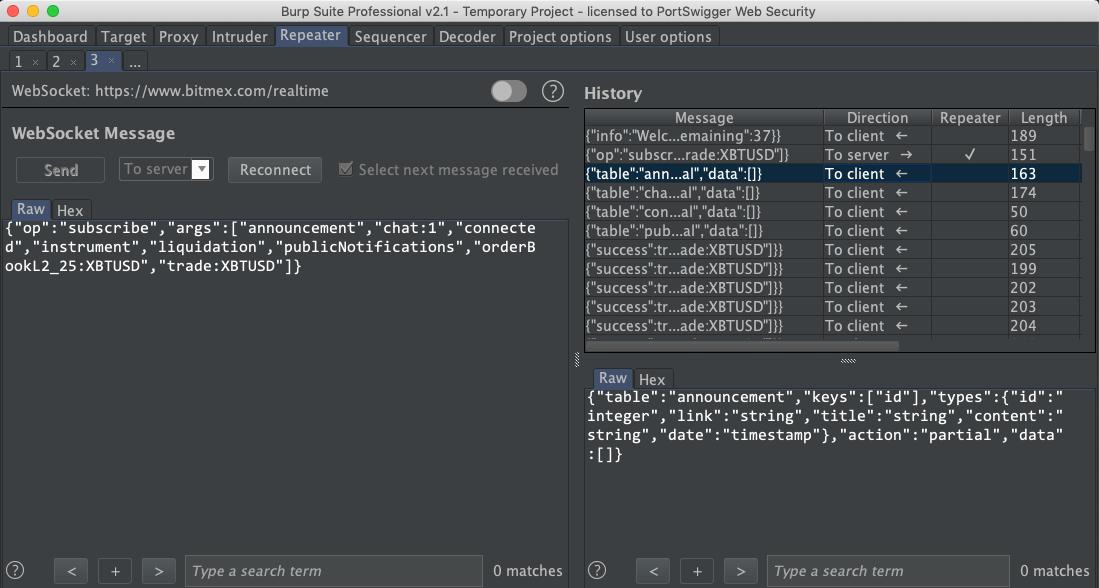Add a search term with the plus icon below the editor
The width and height of the screenshot is (1099, 588).
(115, 570)
